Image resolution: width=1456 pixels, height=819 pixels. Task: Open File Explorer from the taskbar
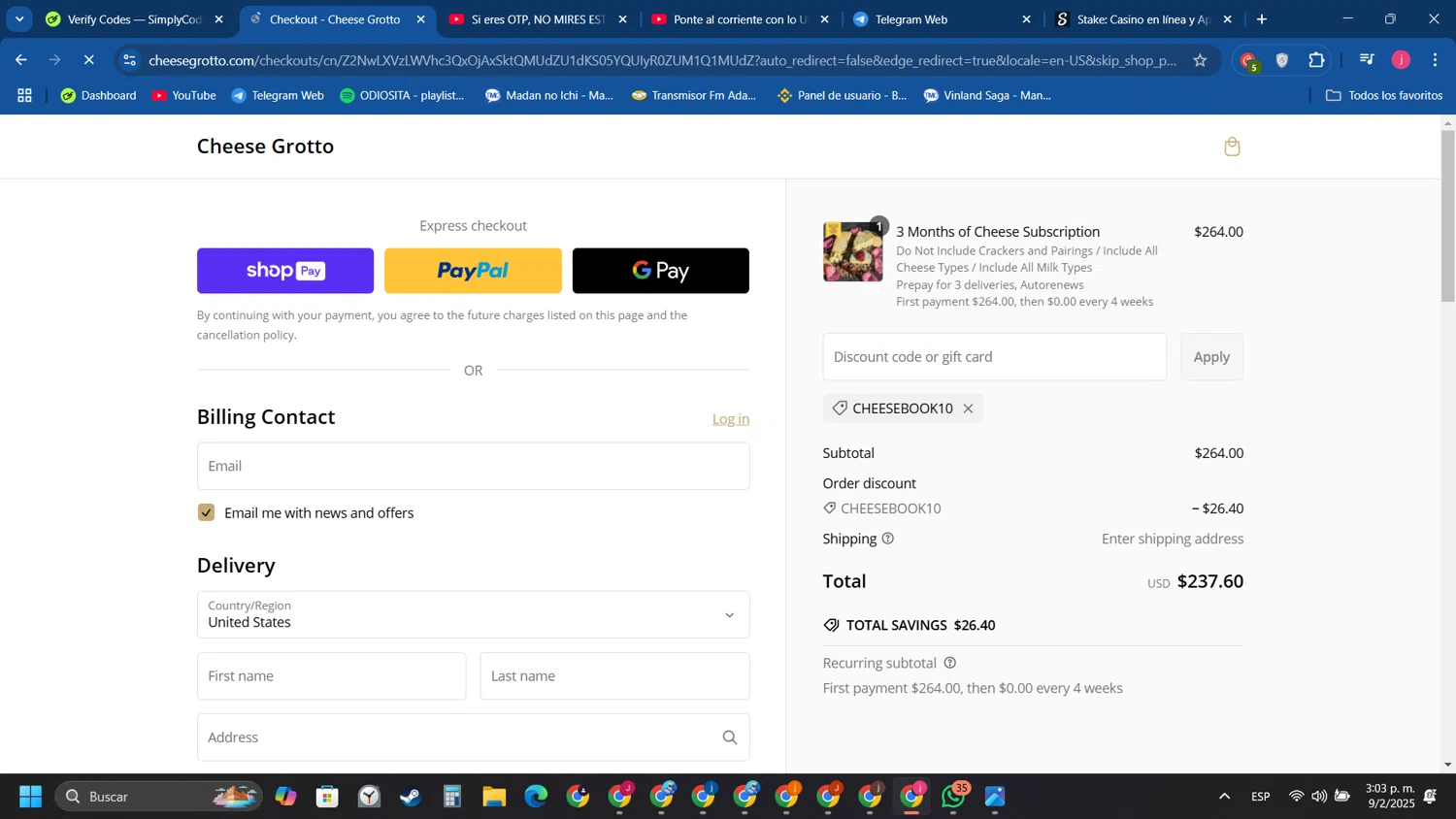pos(494,797)
